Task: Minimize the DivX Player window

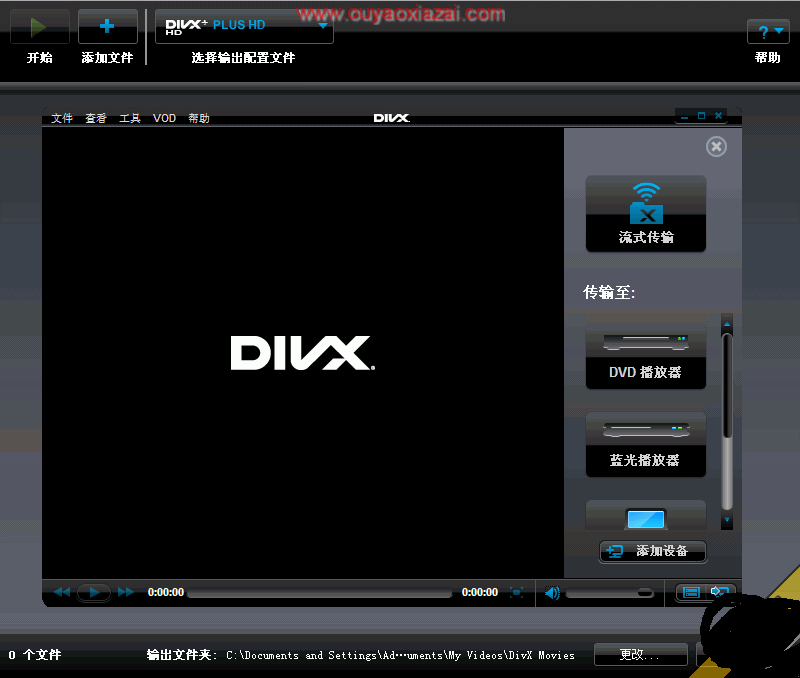Action: click(x=685, y=117)
